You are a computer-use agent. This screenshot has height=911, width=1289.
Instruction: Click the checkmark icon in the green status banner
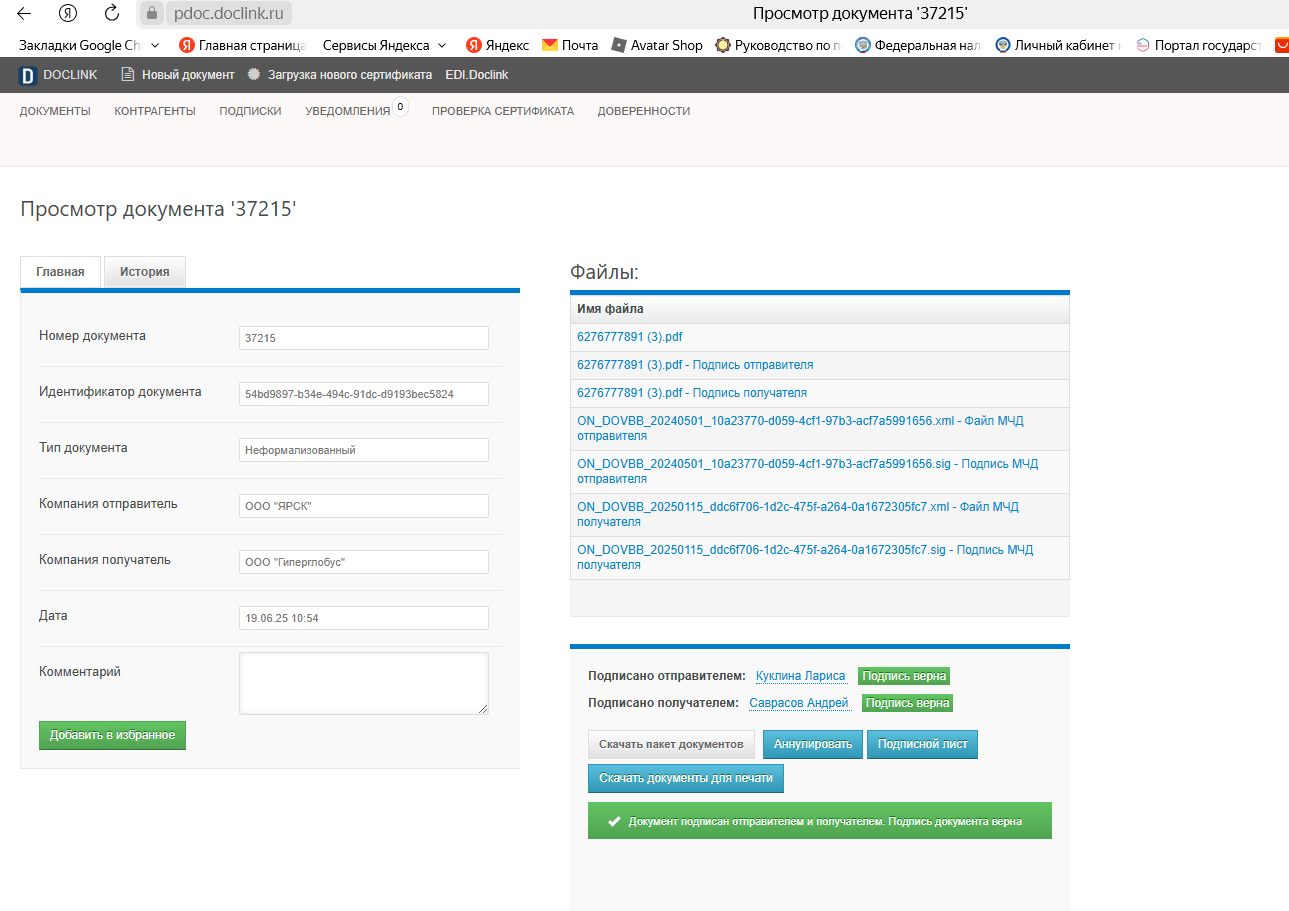pyautogui.click(x=614, y=821)
